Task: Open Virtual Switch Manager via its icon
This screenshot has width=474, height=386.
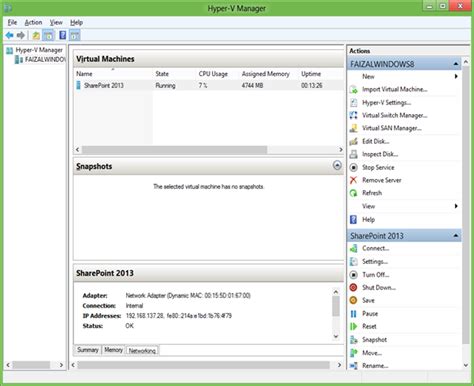Action: pos(353,115)
